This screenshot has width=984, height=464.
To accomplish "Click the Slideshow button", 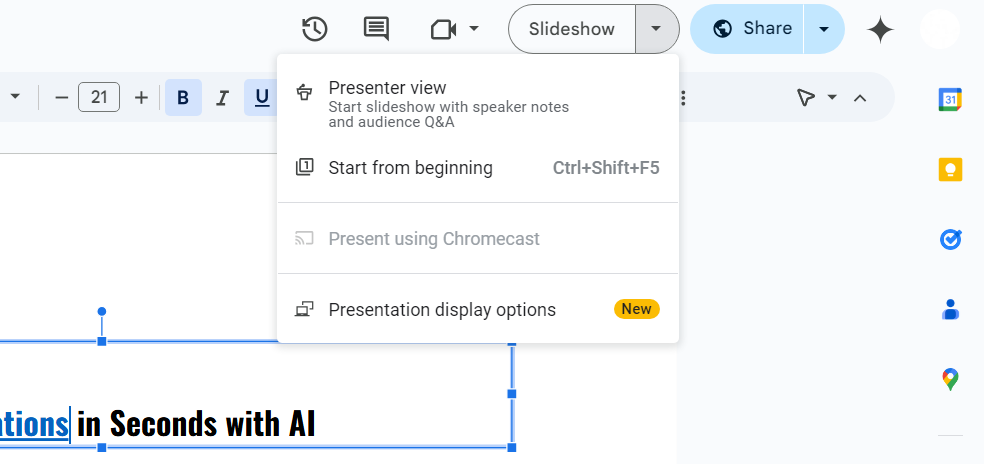I will tap(572, 29).
